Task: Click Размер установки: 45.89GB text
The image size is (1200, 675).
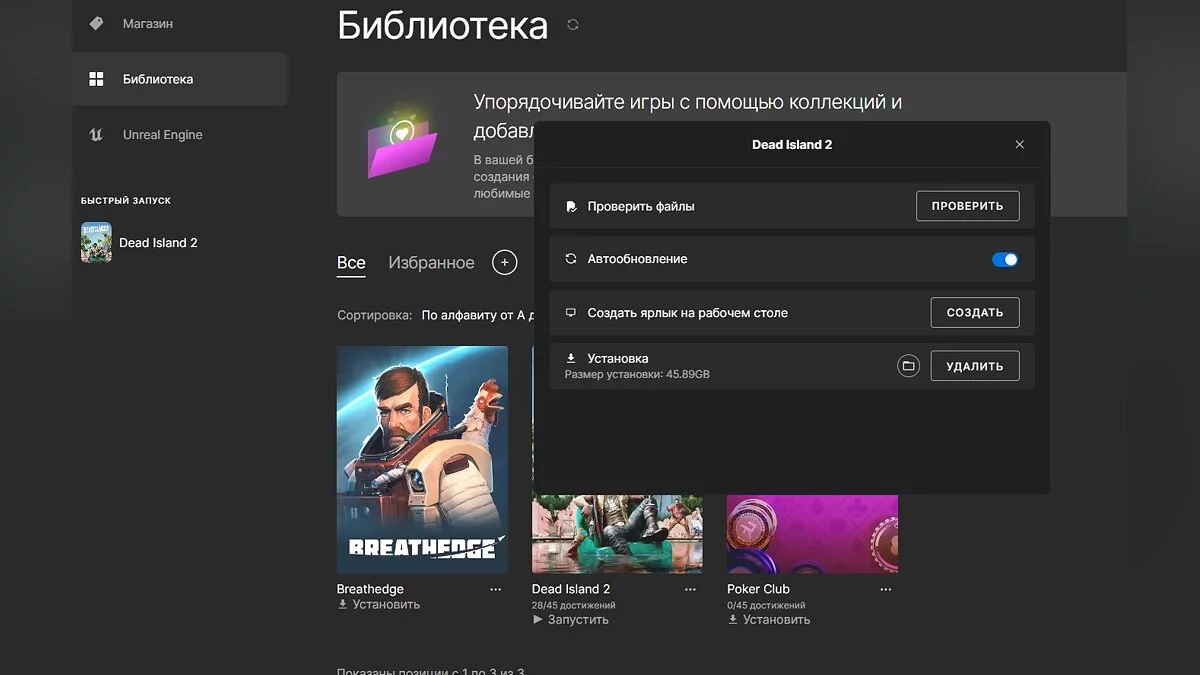Action: tap(637, 375)
